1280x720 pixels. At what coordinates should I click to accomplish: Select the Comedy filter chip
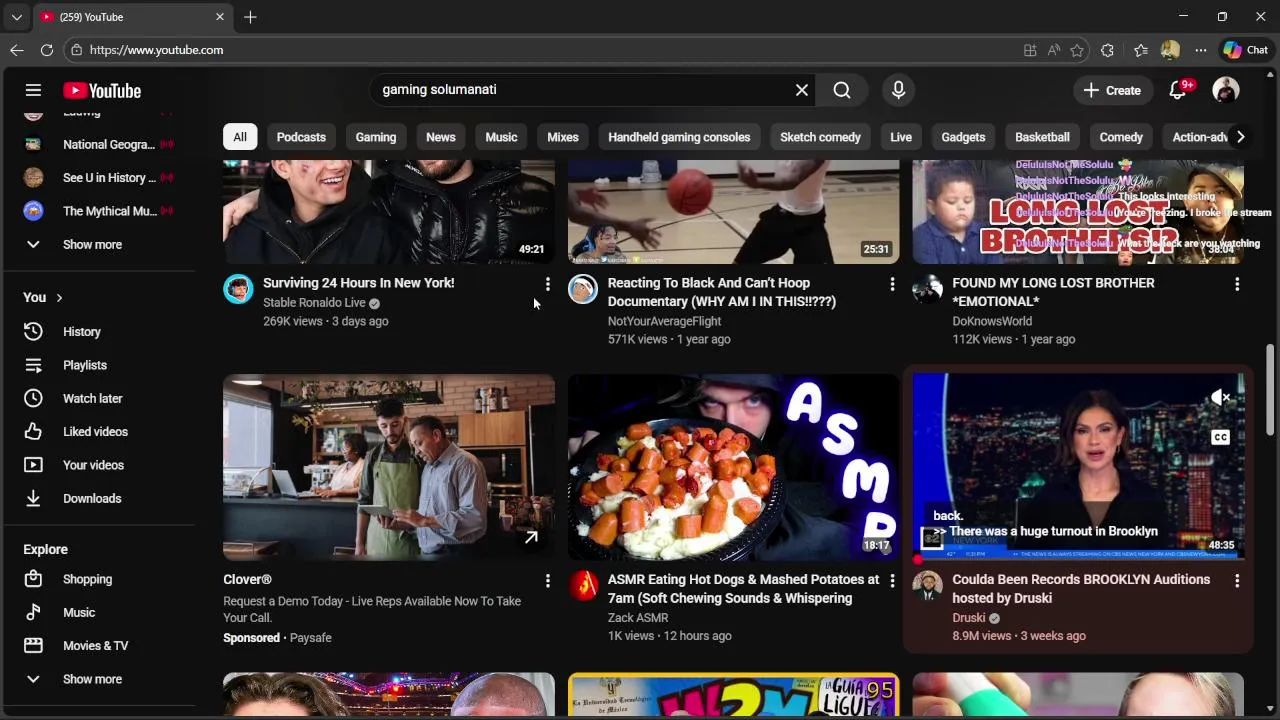click(1121, 137)
